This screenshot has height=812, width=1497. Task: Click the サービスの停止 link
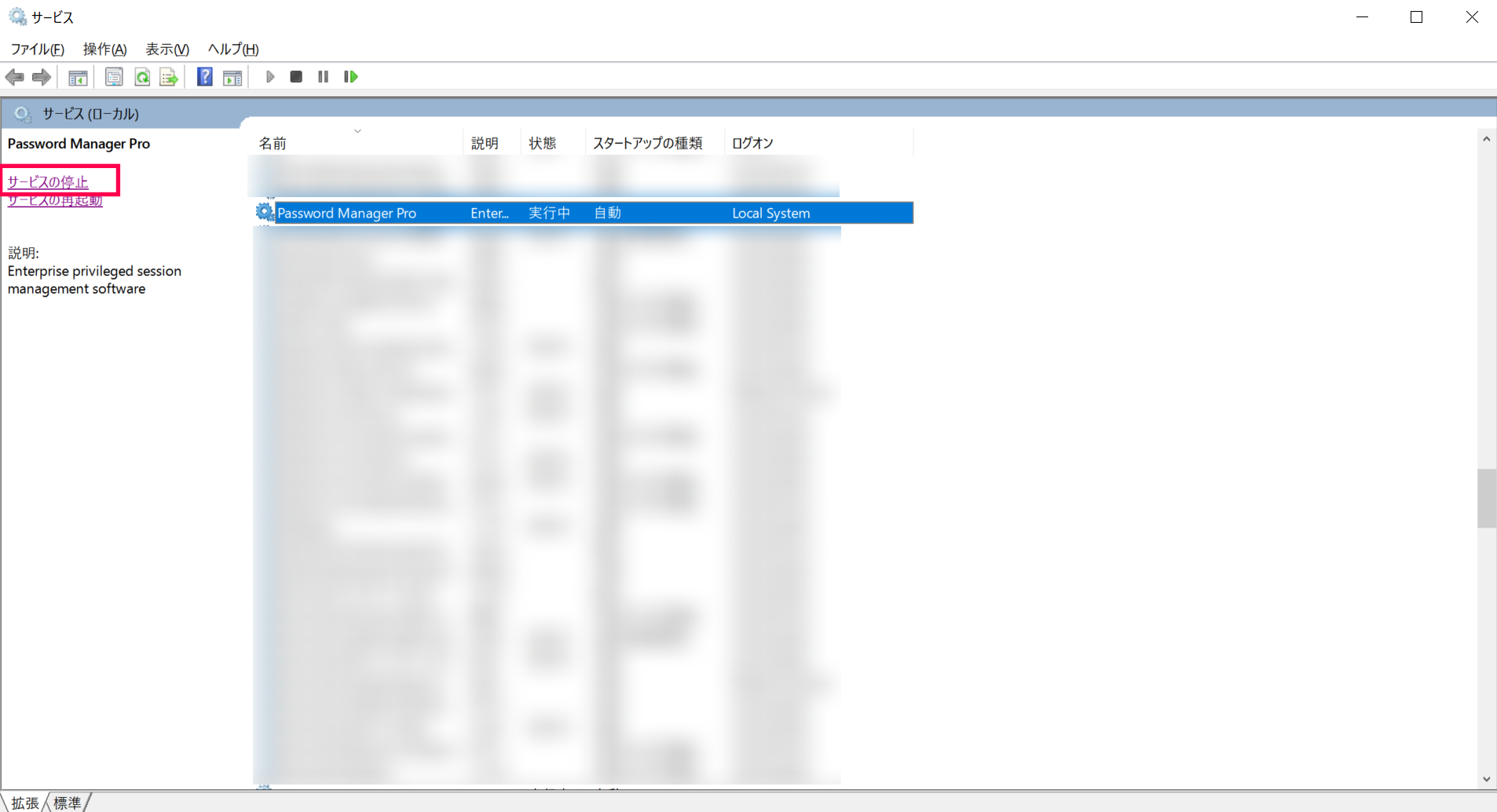[48, 182]
